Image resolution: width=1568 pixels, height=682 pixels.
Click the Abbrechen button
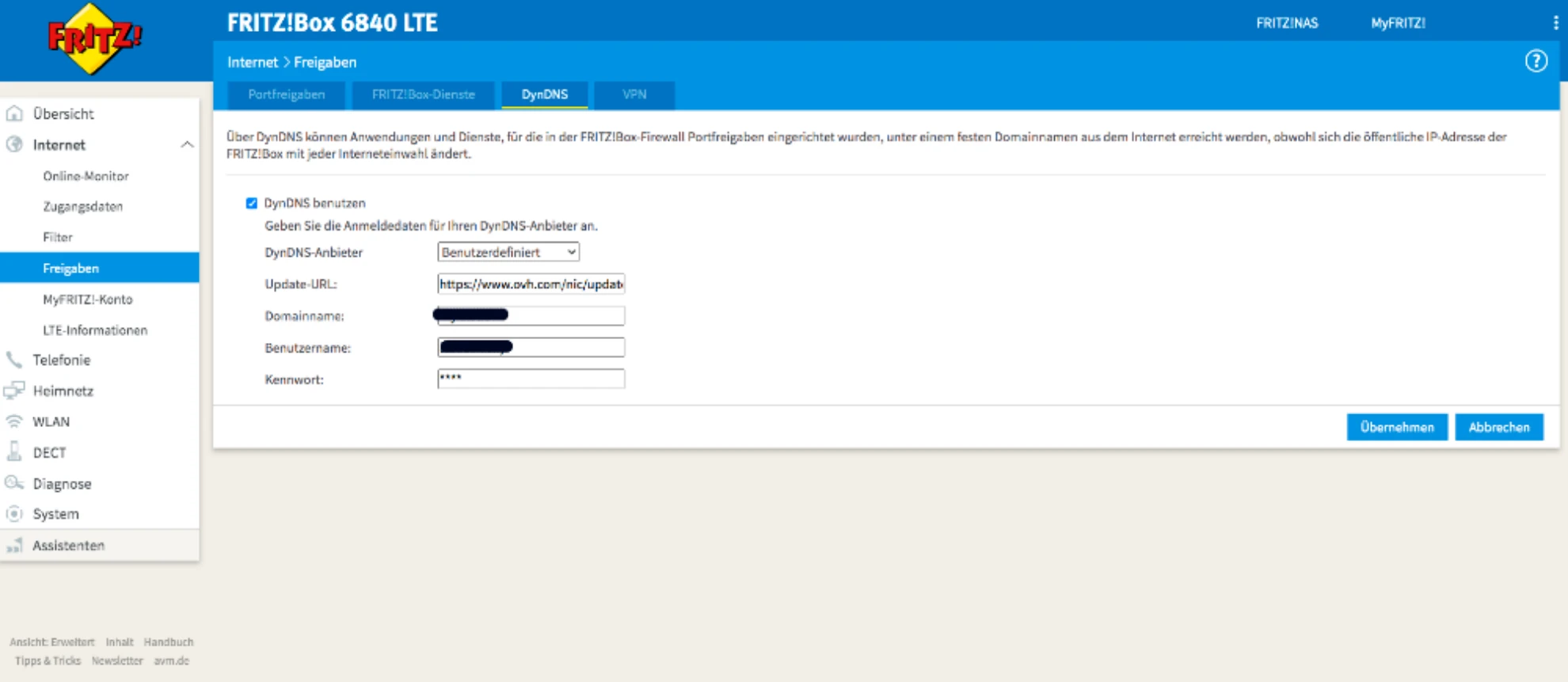[1498, 427]
